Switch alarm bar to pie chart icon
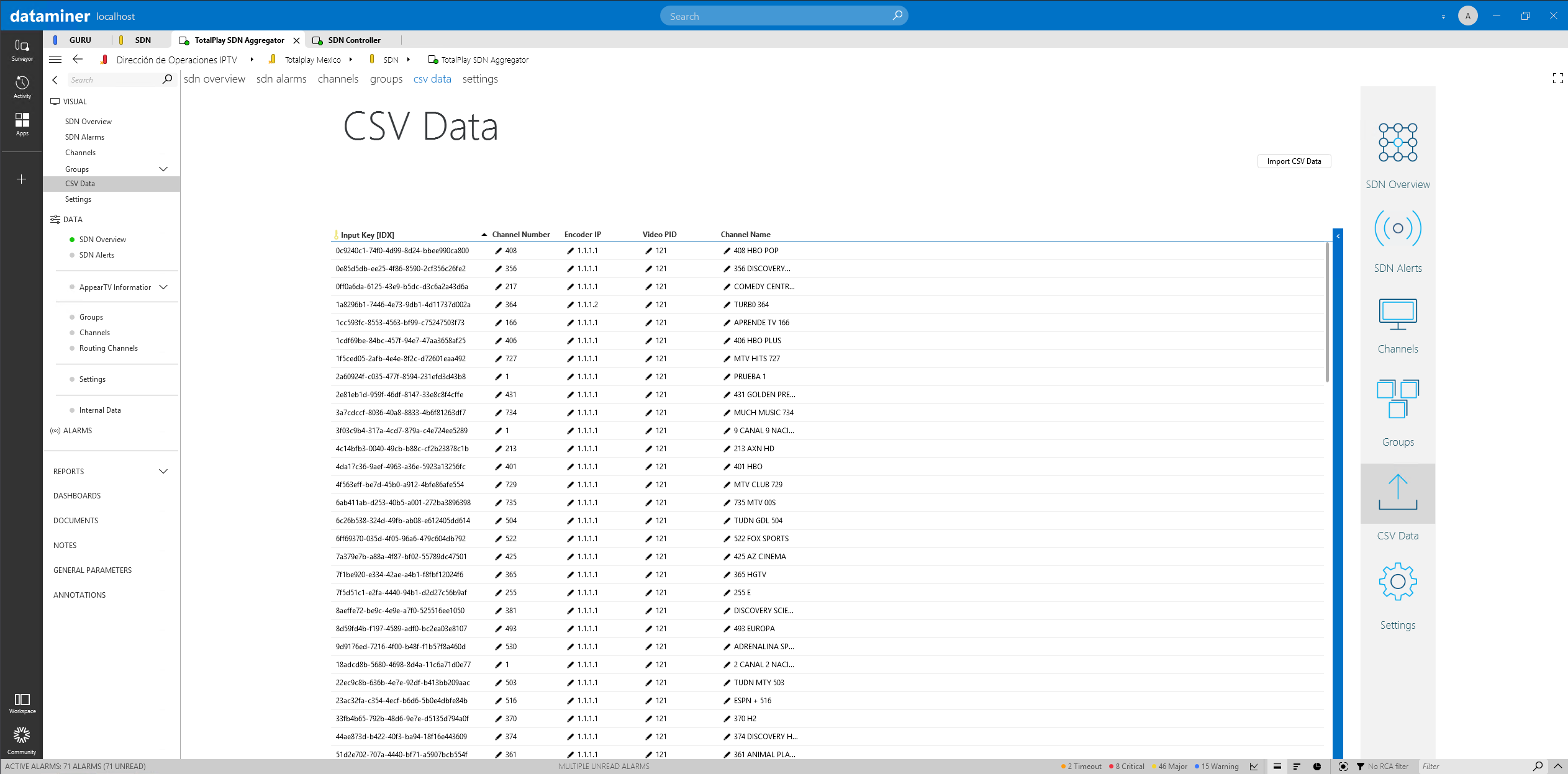This screenshot has width=1568, height=774. 1316,767
